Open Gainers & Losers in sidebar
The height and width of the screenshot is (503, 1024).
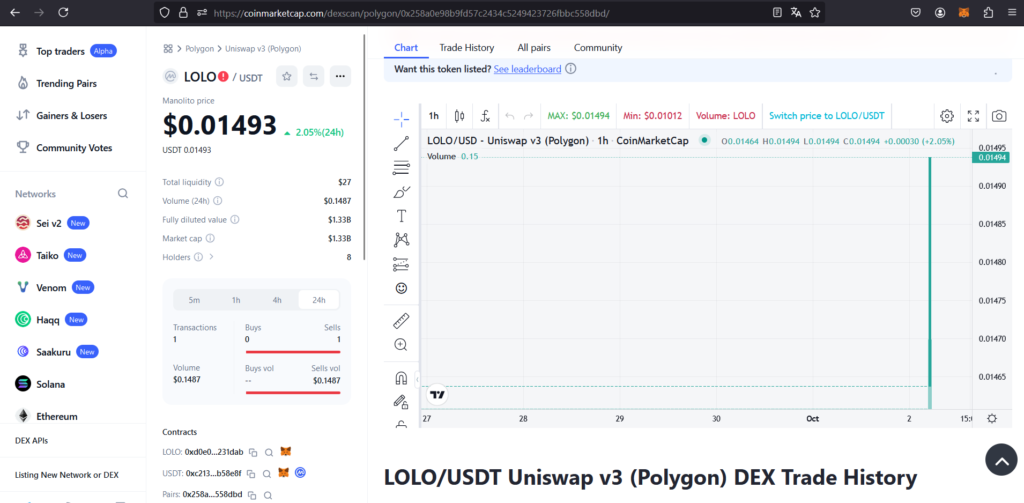[70, 115]
